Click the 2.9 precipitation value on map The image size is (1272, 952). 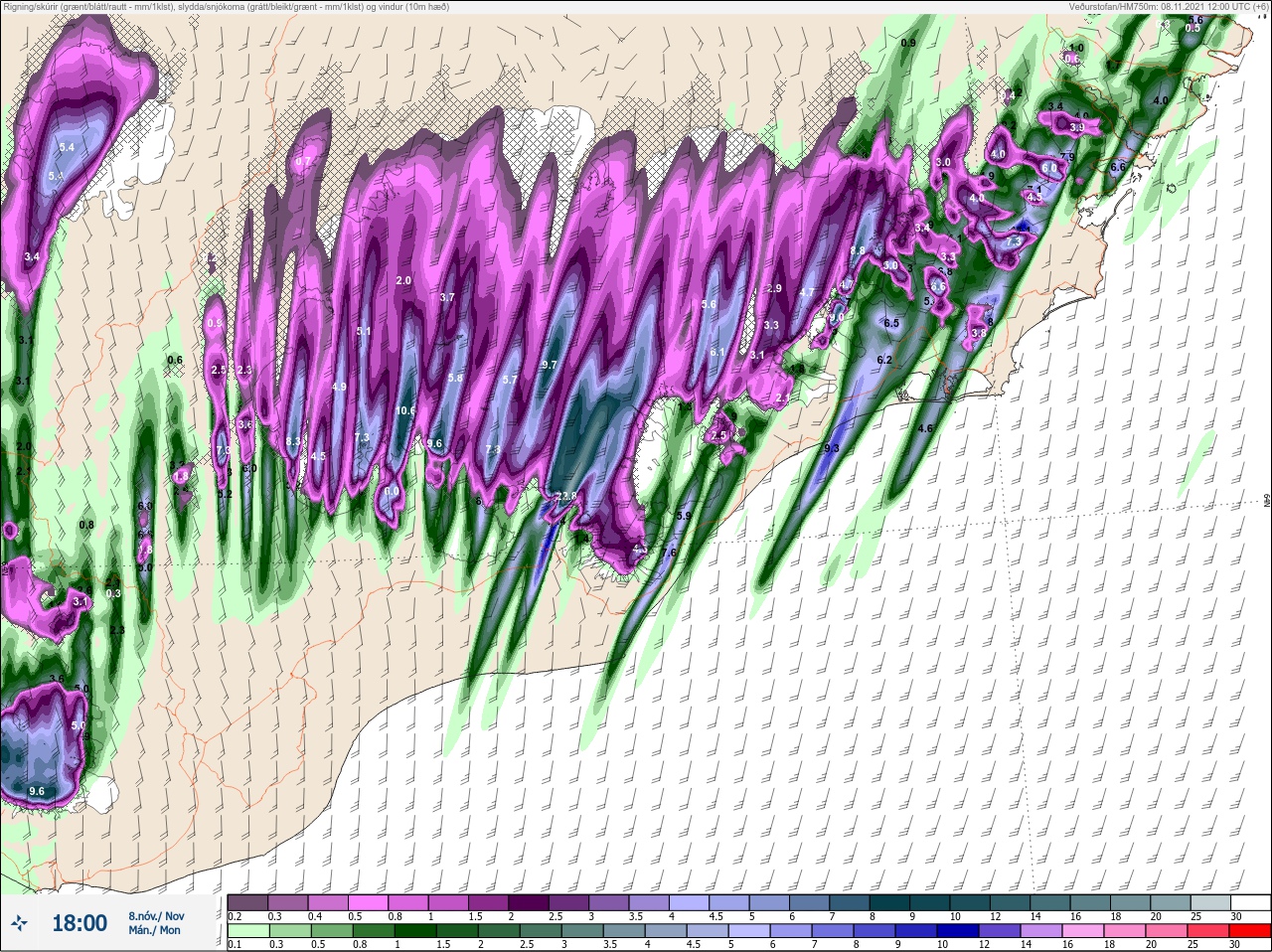775,288
